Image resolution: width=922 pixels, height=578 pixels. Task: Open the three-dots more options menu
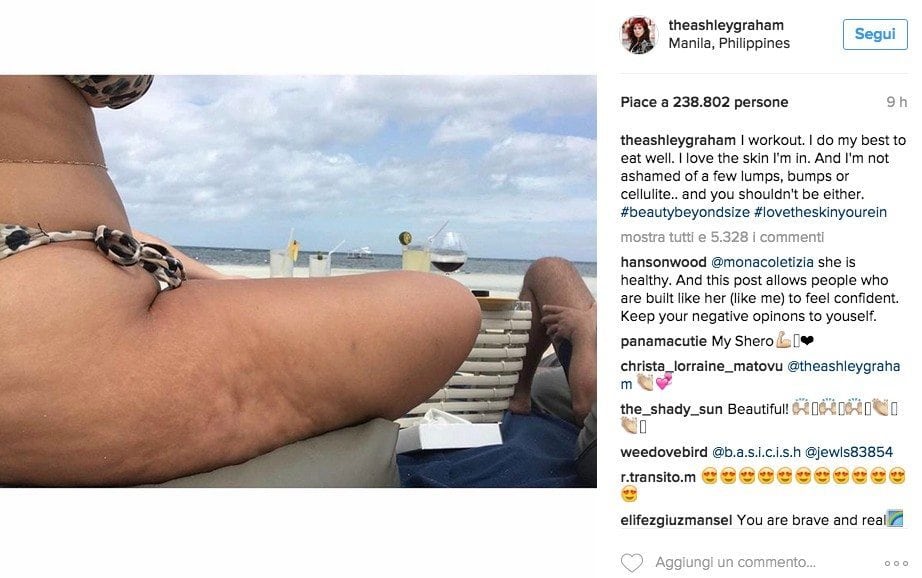896,563
